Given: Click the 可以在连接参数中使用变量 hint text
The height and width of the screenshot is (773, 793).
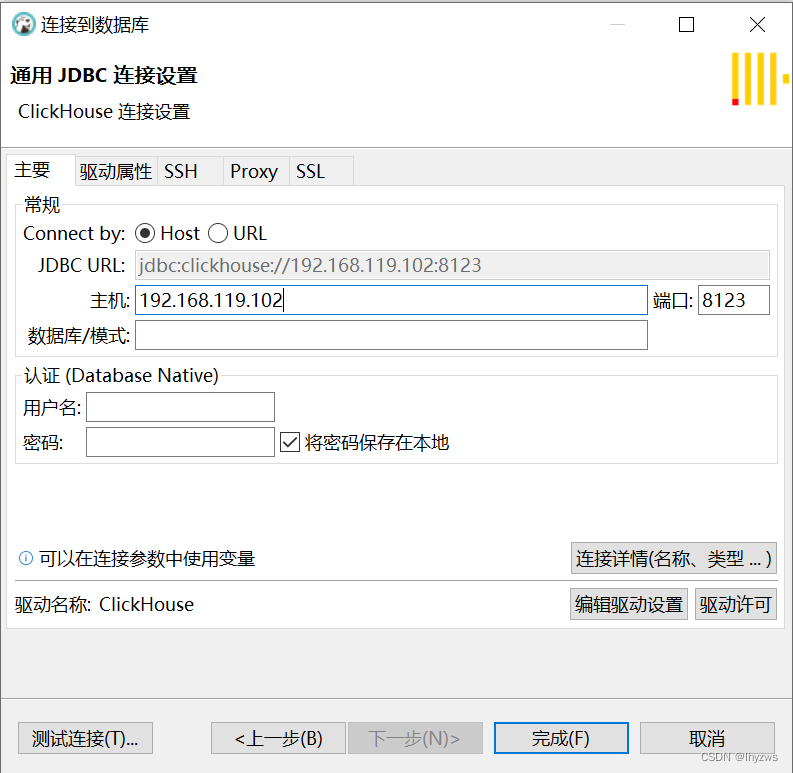Looking at the screenshot, I should coord(147,559).
